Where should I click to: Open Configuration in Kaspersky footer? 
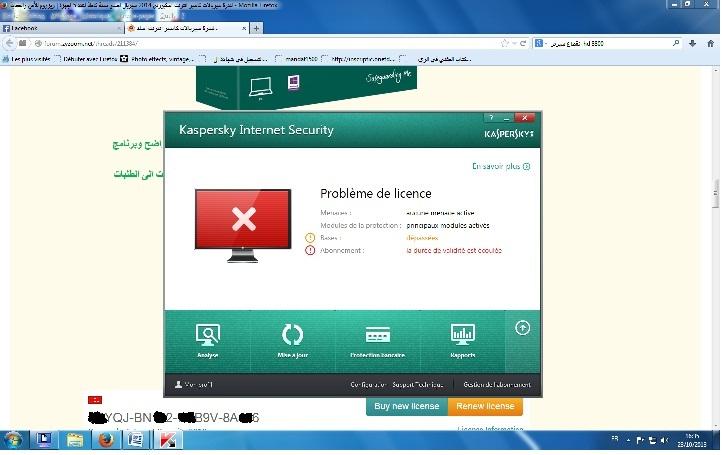(368, 384)
